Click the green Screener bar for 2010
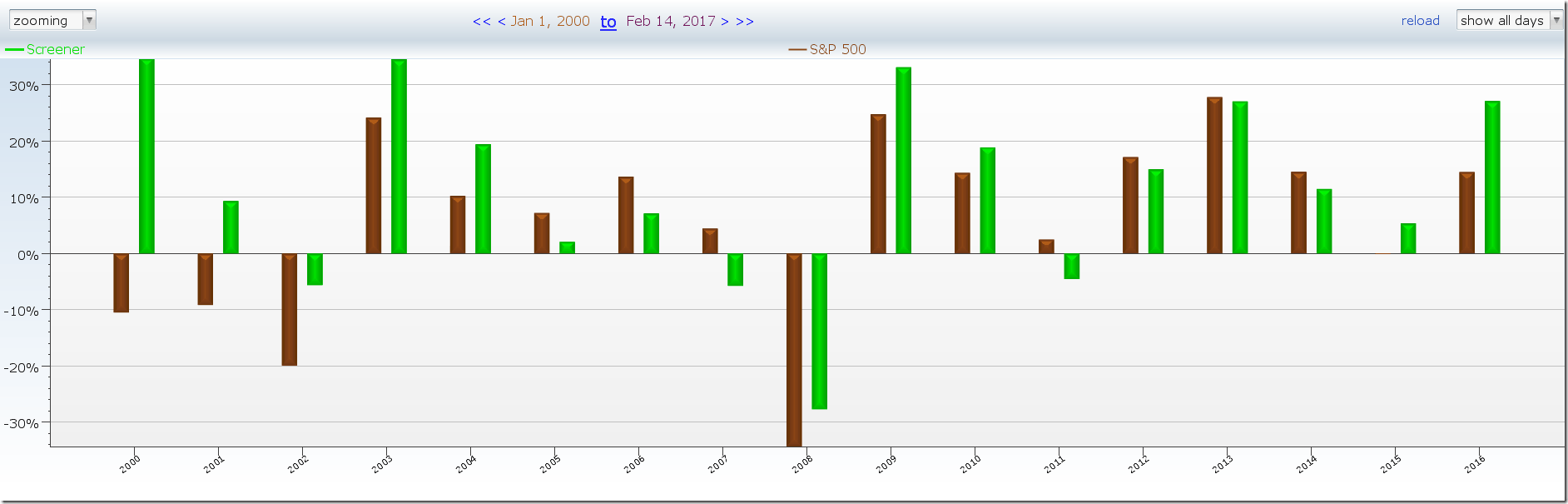The width and height of the screenshot is (1568, 504). [x=988, y=201]
